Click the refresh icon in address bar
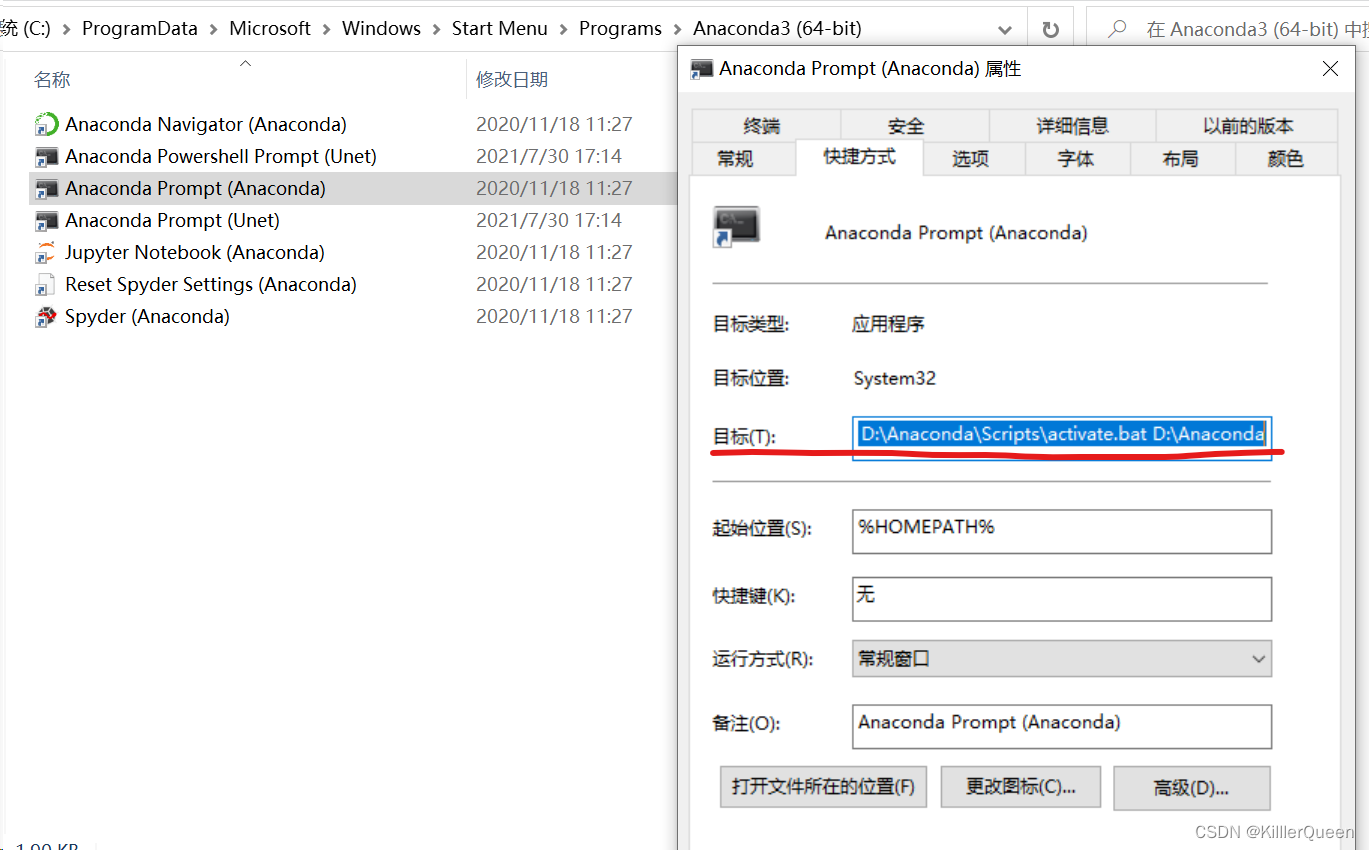The height and width of the screenshot is (850, 1369). (1050, 30)
